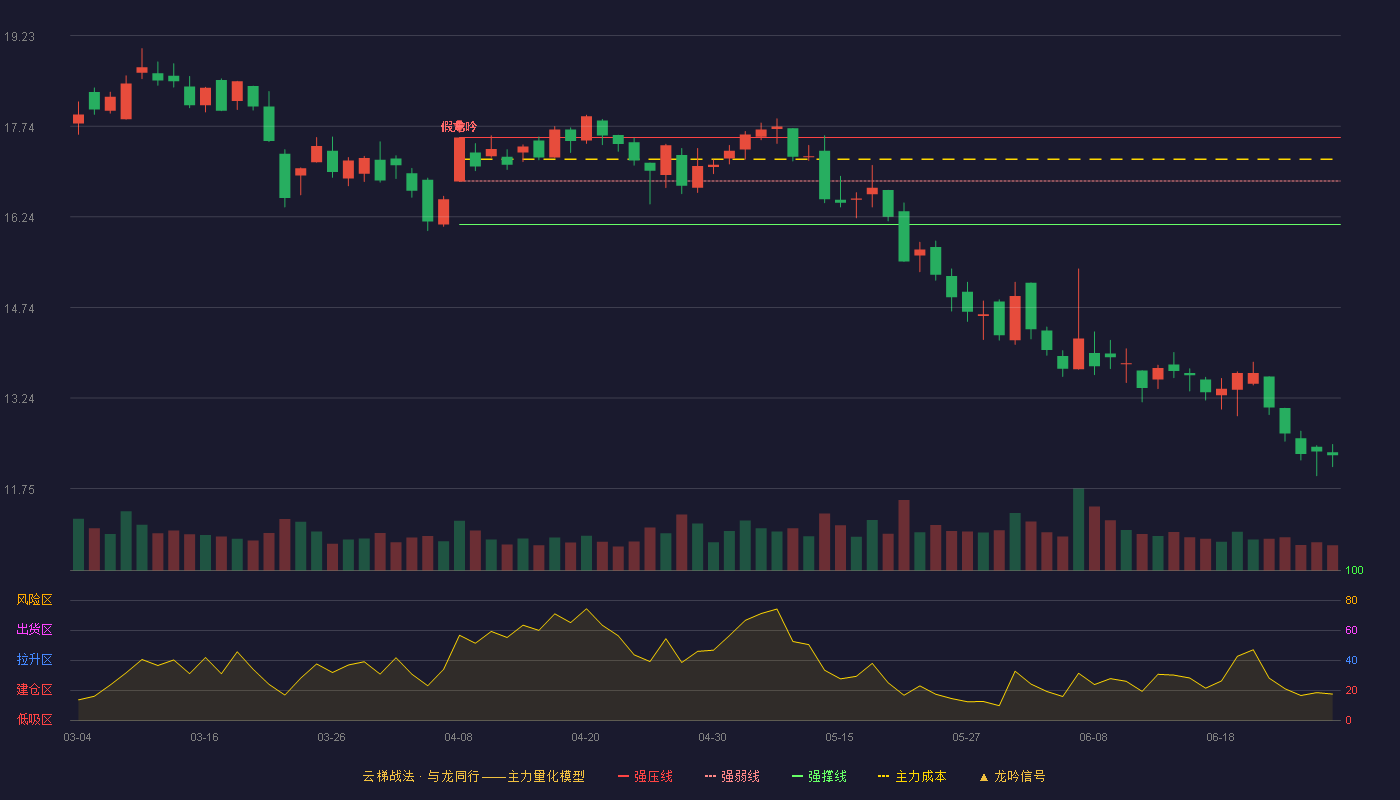This screenshot has width=1400, height=800.
Task: Click the red dash icon before 强压线
Action: point(624,776)
